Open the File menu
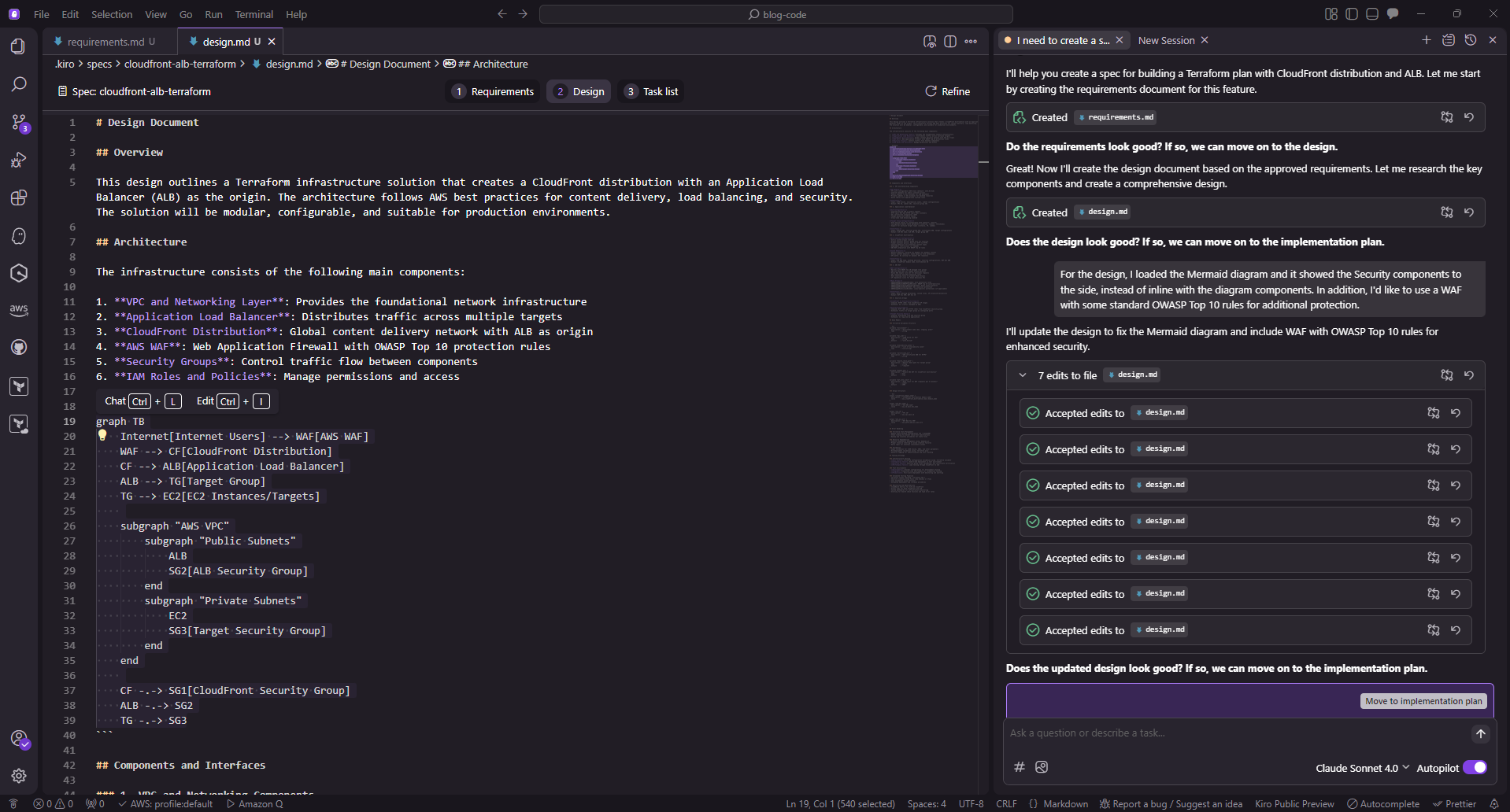This screenshot has height=812, width=1510. coord(42,14)
